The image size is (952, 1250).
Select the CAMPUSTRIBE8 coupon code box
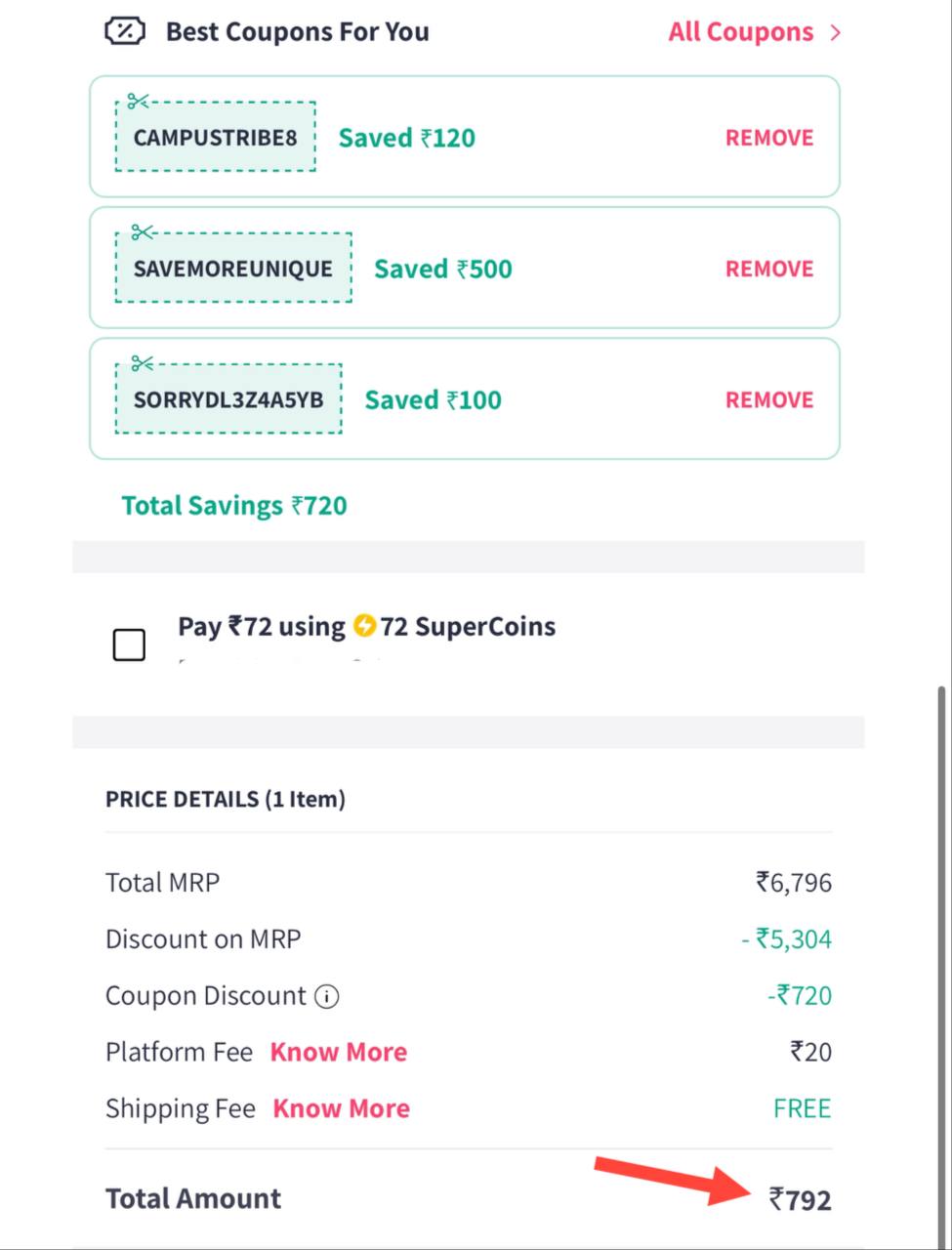pyautogui.click(x=216, y=137)
